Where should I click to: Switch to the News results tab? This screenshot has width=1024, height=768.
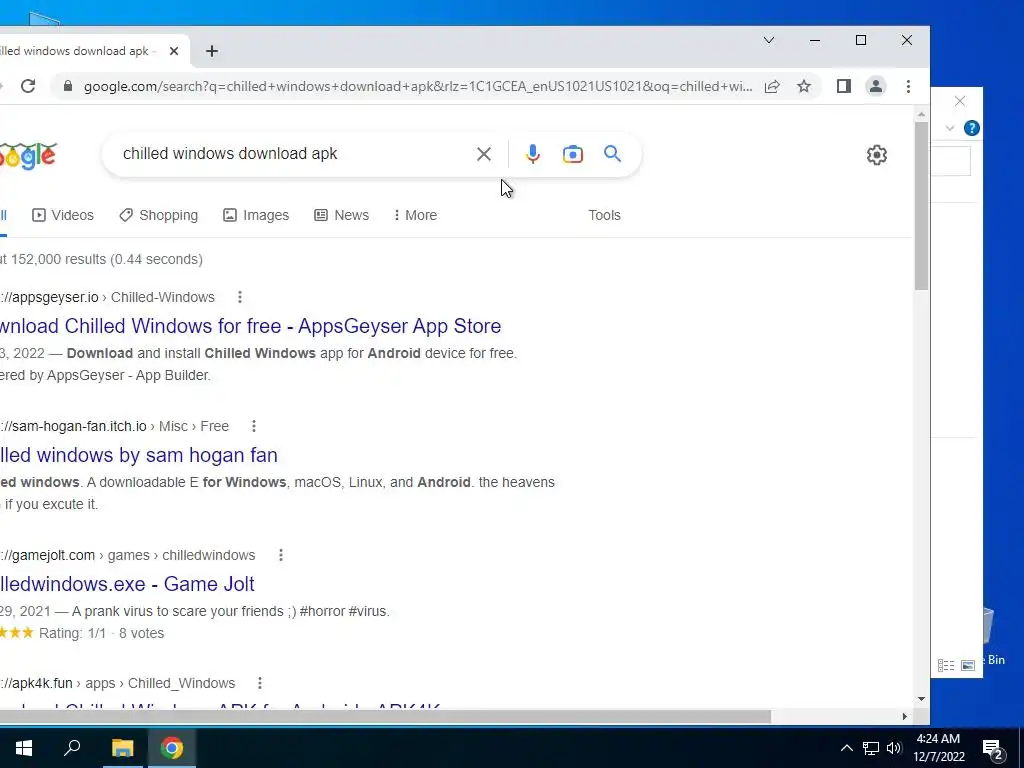342,216
